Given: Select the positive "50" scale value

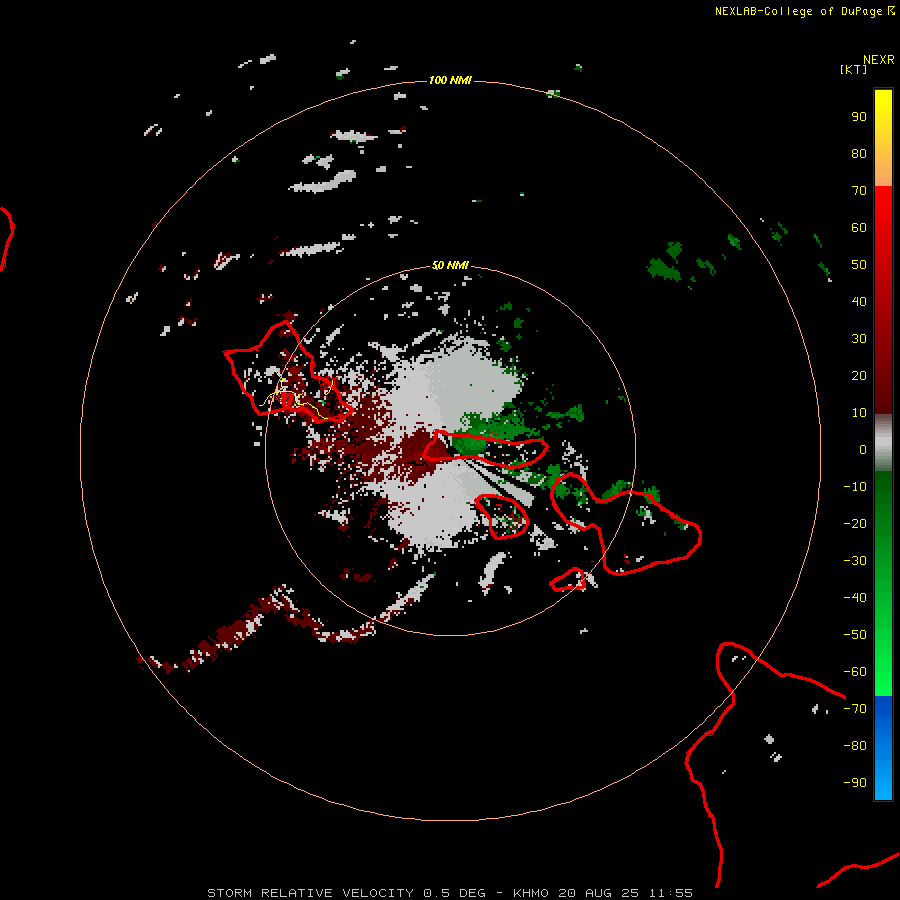Looking at the screenshot, I should click(859, 265).
